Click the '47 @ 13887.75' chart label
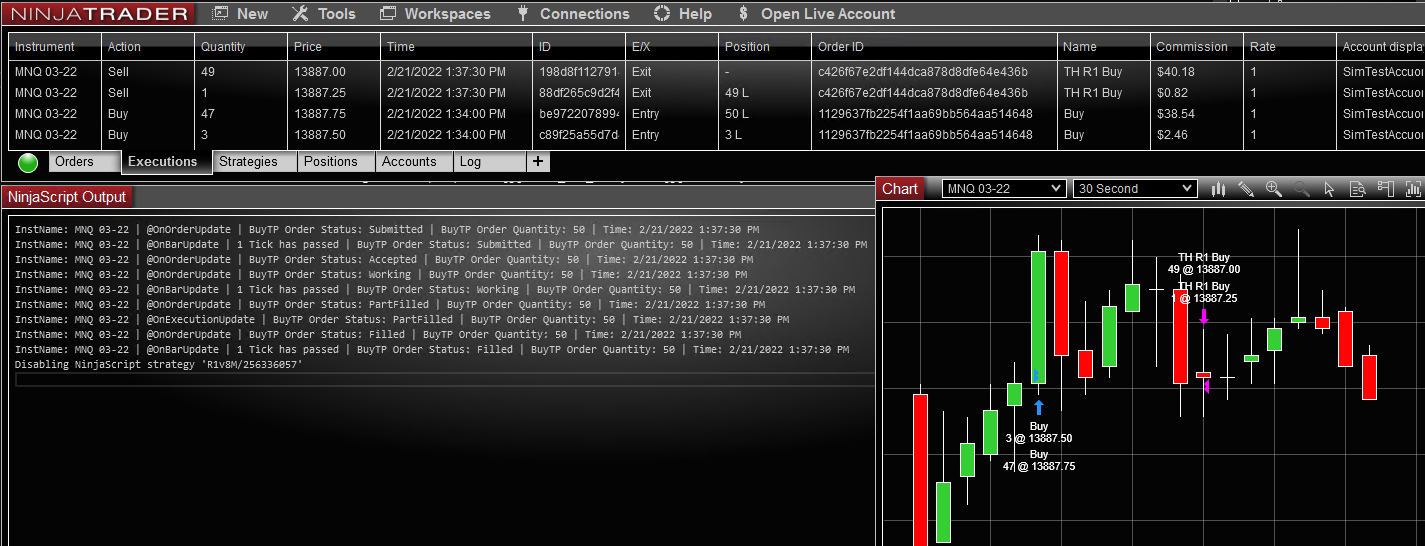Image resolution: width=1425 pixels, height=546 pixels. [x=1039, y=467]
